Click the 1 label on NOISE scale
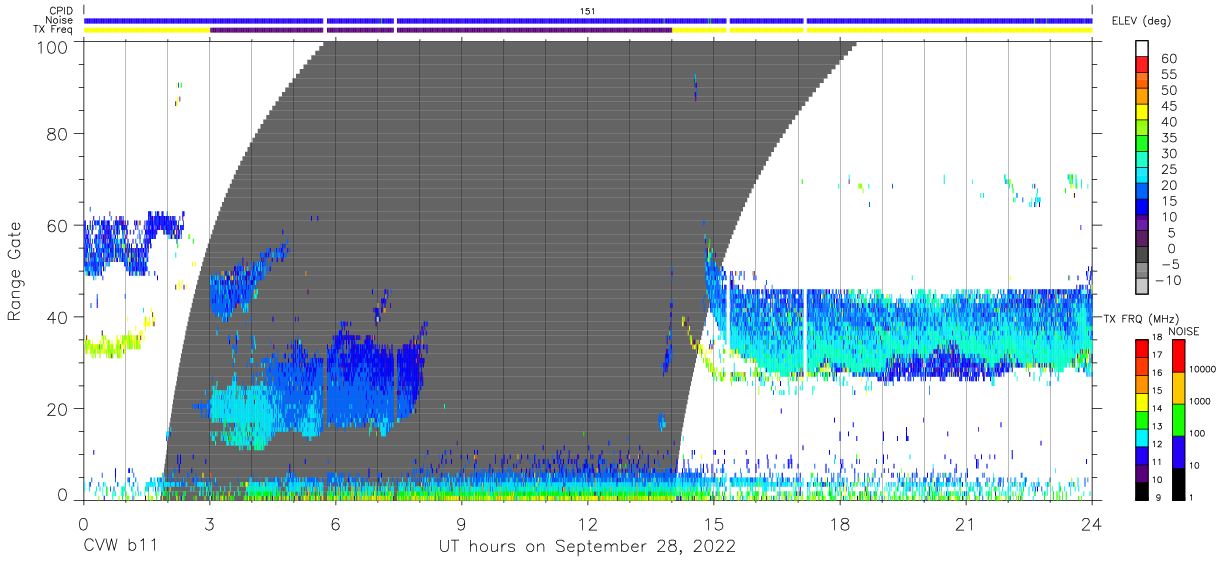 pos(1192,497)
